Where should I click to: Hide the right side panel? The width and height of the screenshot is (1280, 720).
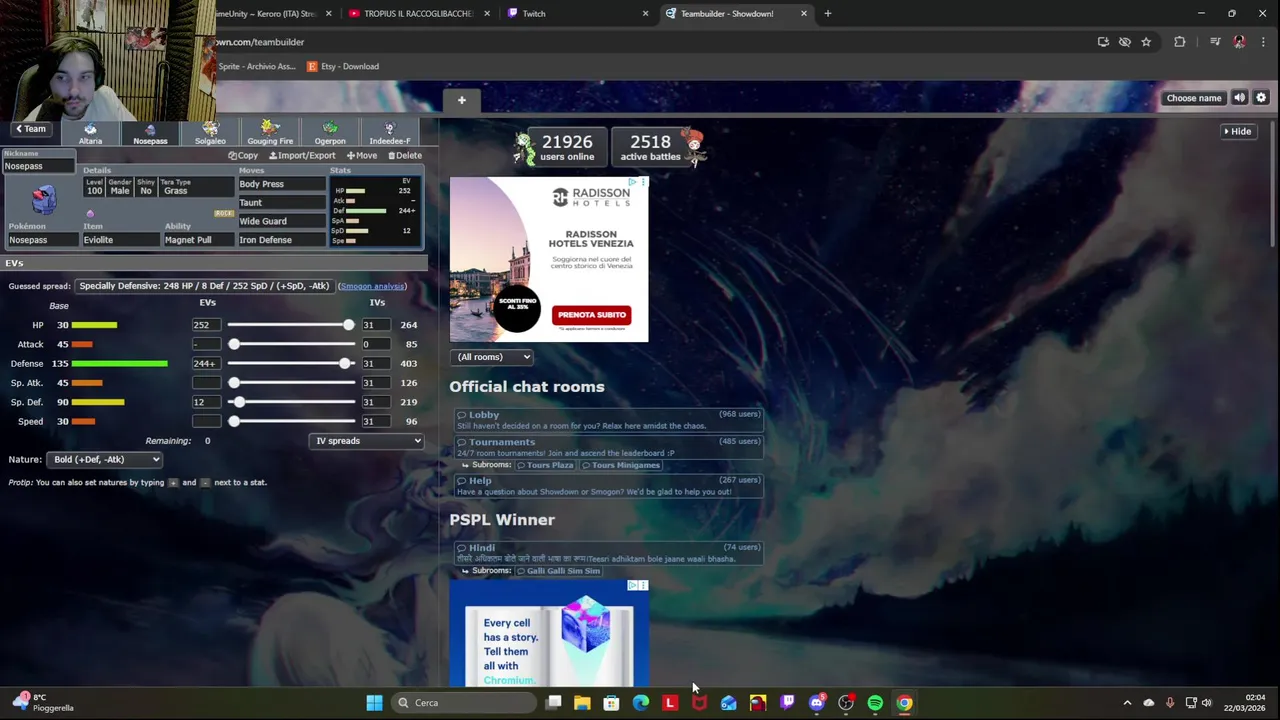[x=1237, y=131]
